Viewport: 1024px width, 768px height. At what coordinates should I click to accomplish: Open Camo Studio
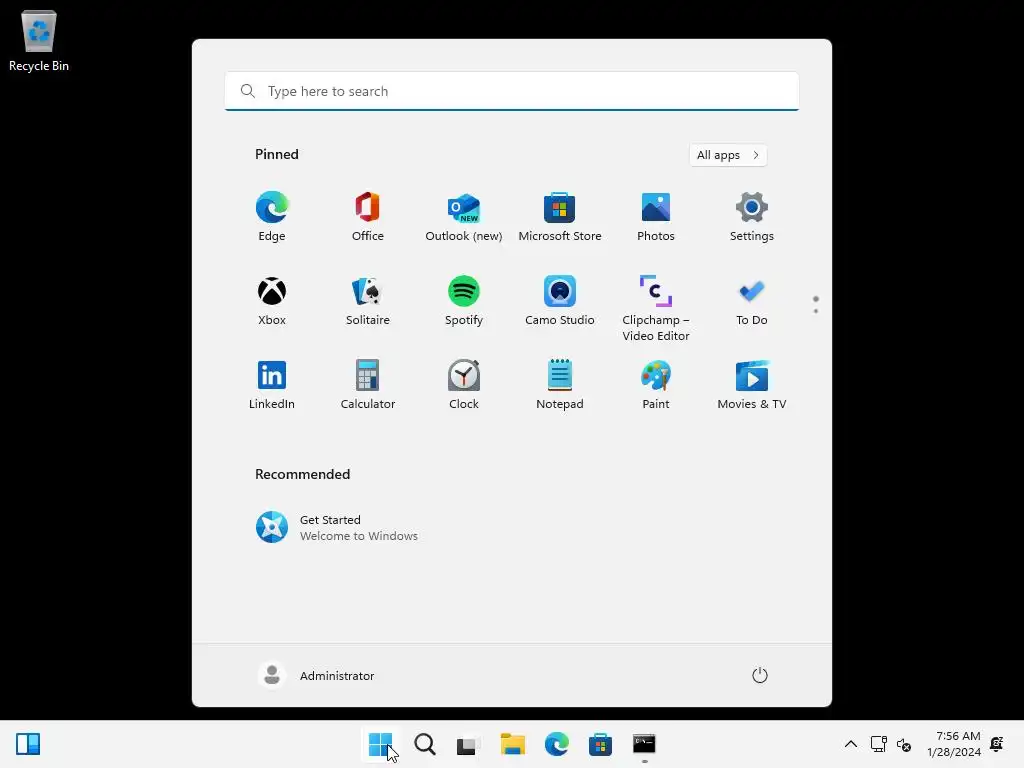560,300
